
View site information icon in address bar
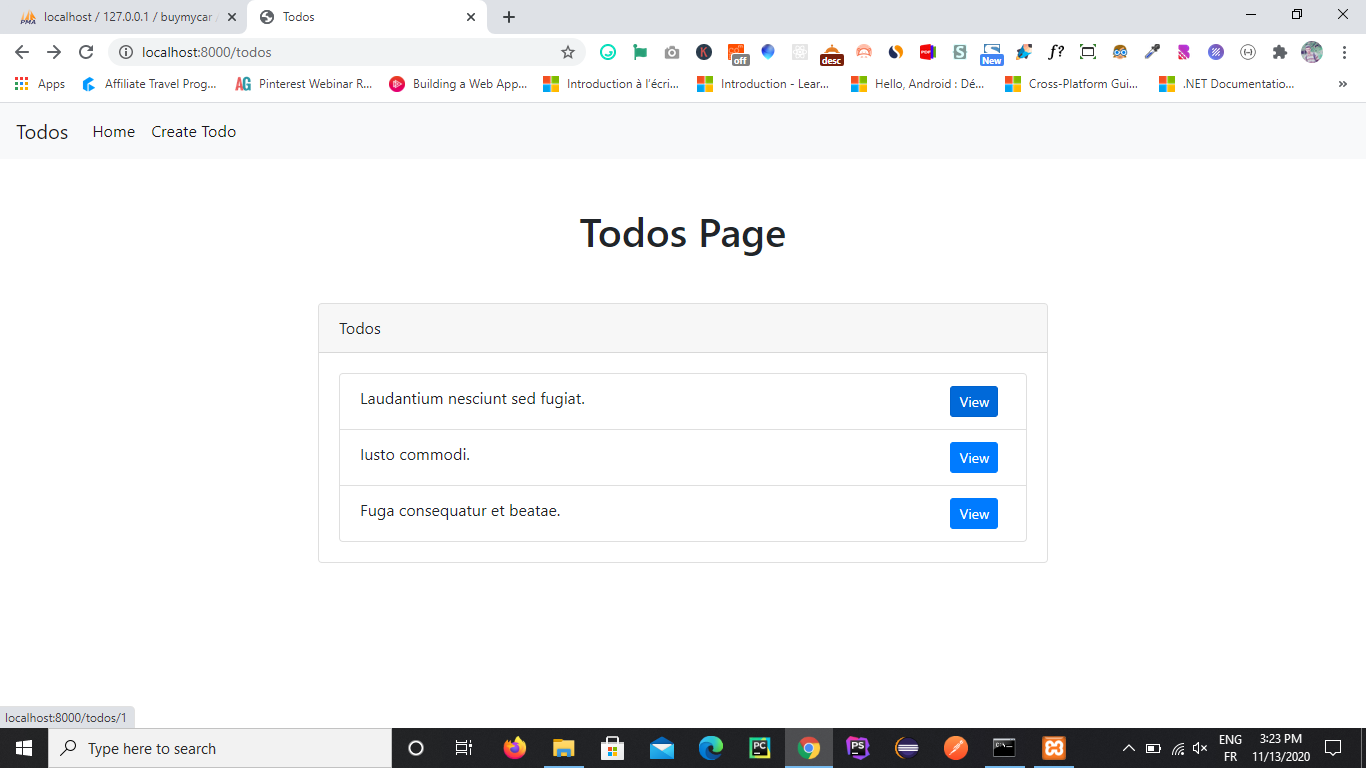[x=126, y=52]
